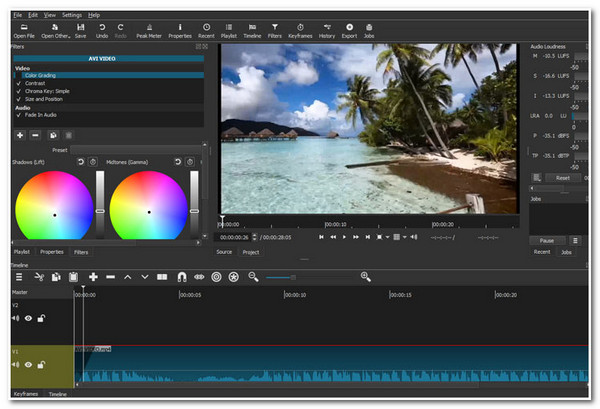Copy filters with the copy icon
The height and width of the screenshot is (409, 600).
[x=53, y=135]
